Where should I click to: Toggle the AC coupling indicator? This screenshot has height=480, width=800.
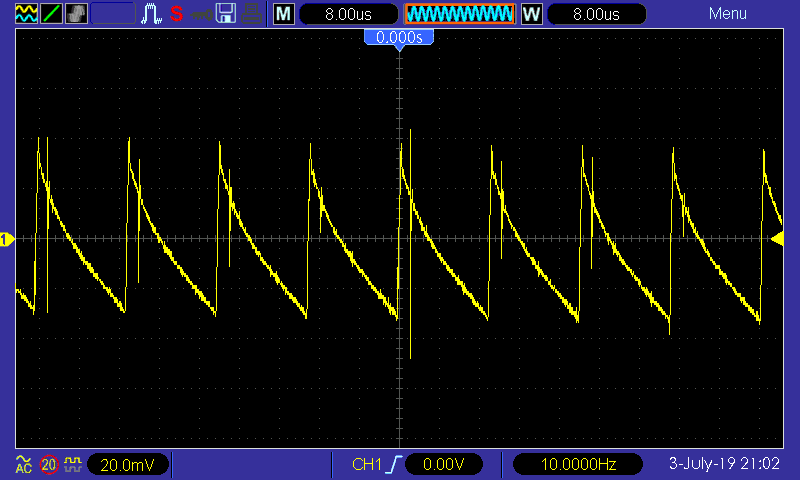[23, 464]
